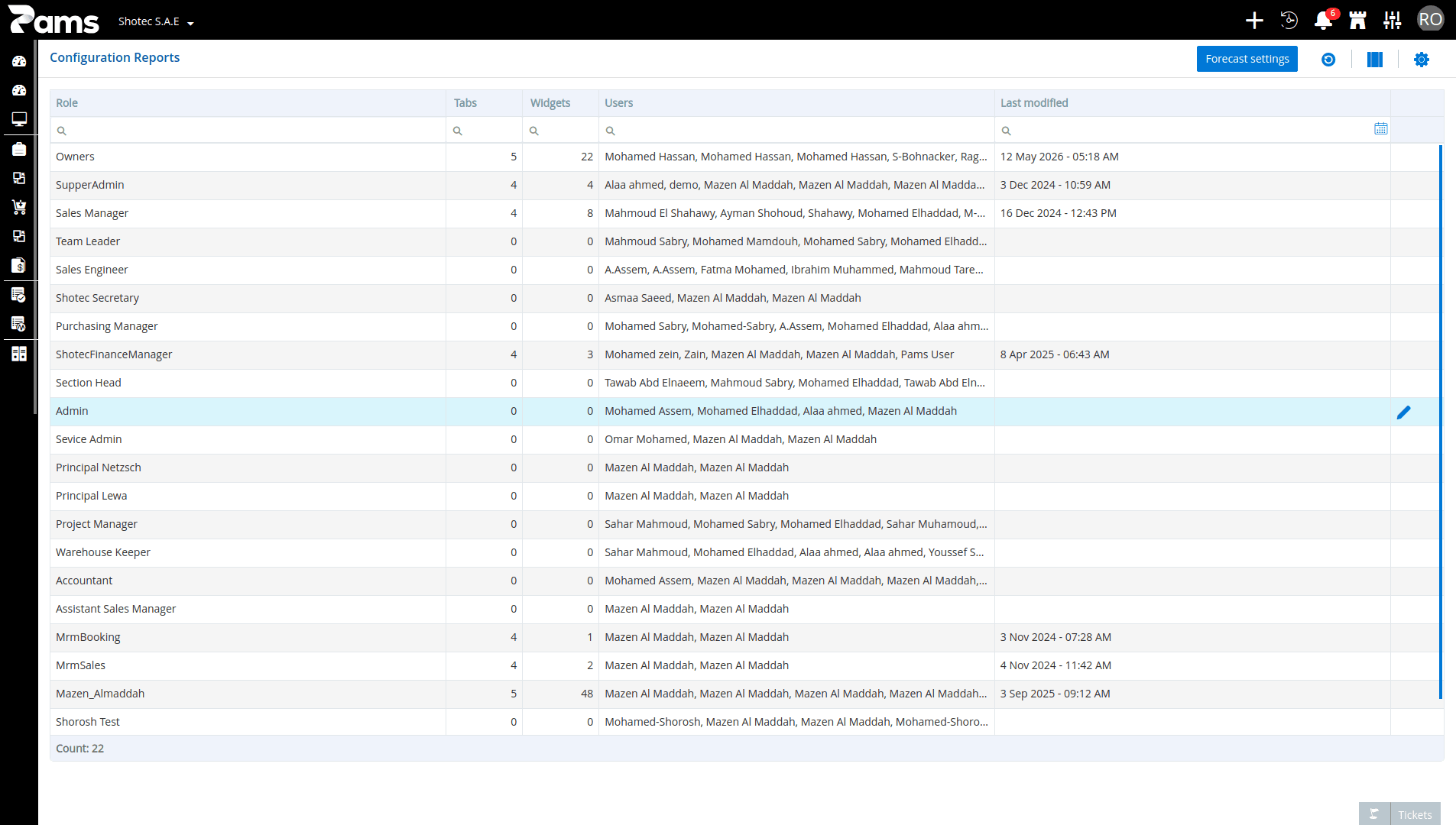Open the RO user avatar menu
The image size is (1456, 825).
(x=1430, y=20)
